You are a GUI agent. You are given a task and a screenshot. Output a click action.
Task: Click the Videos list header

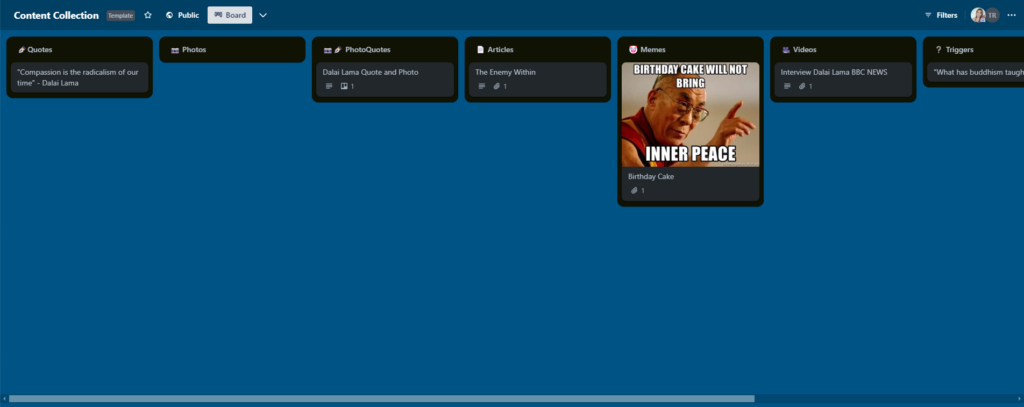tap(805, 50)
